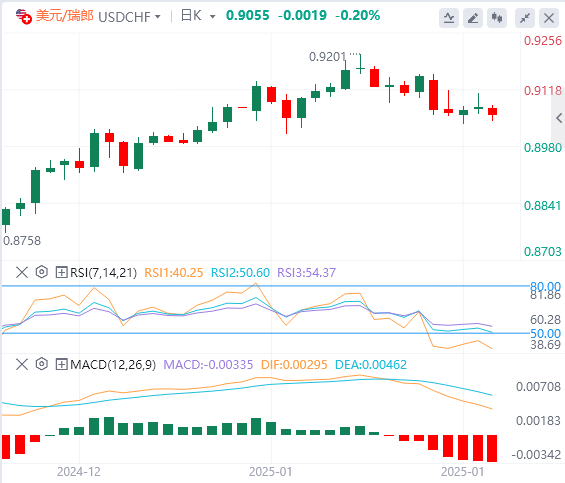This screenshot has width=565, height=483.
Task: Toggle the plus box beside RSI(7,14,21)
Action: (x=62, y=272)
